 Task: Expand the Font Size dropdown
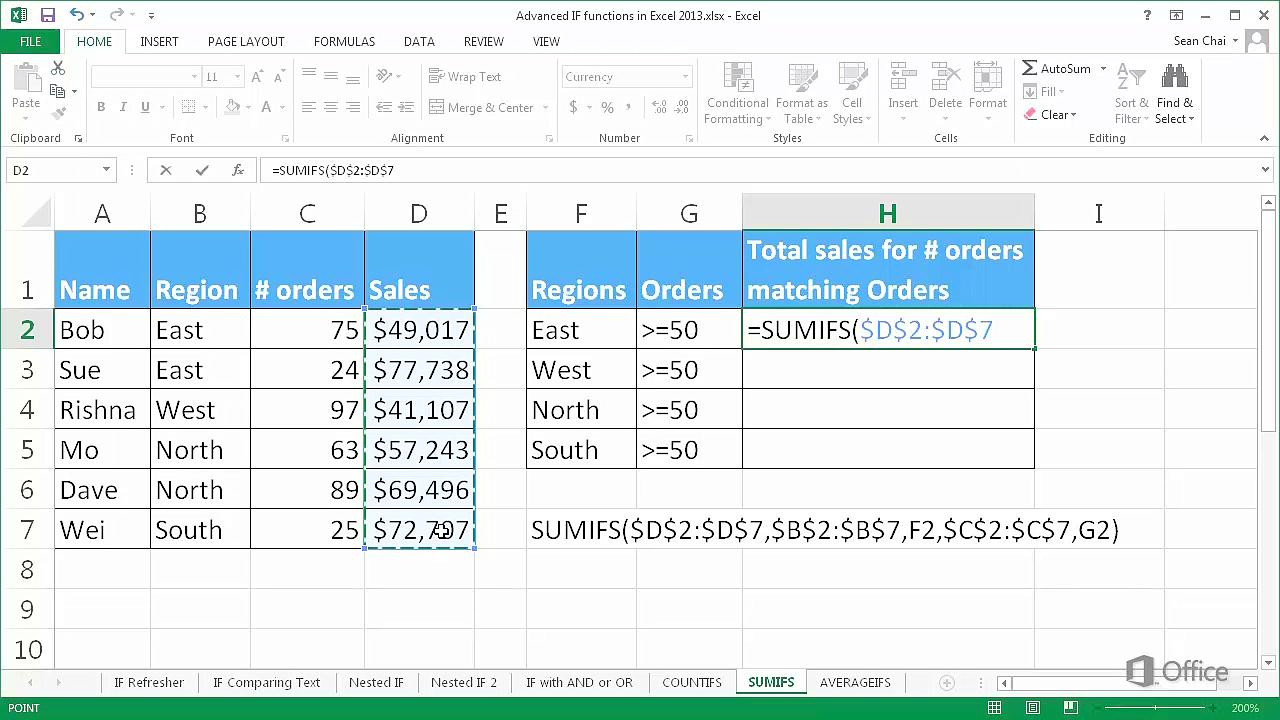click(236, 76)
